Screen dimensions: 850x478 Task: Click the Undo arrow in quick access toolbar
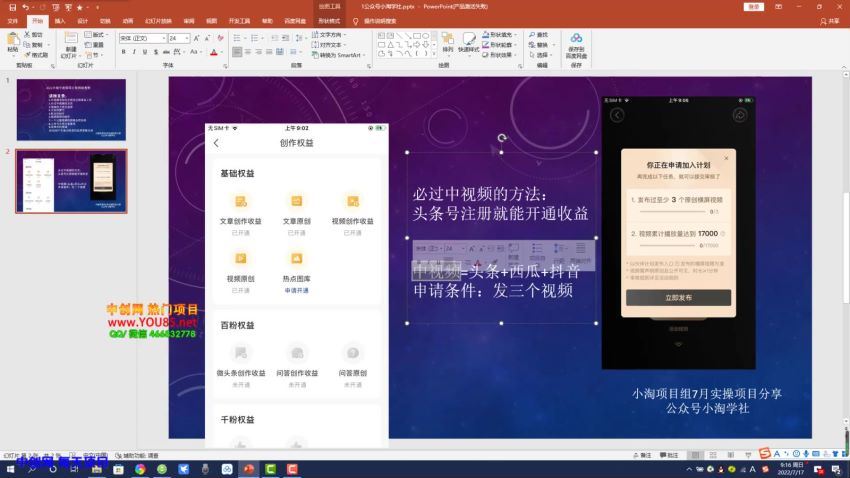(25, 7)
